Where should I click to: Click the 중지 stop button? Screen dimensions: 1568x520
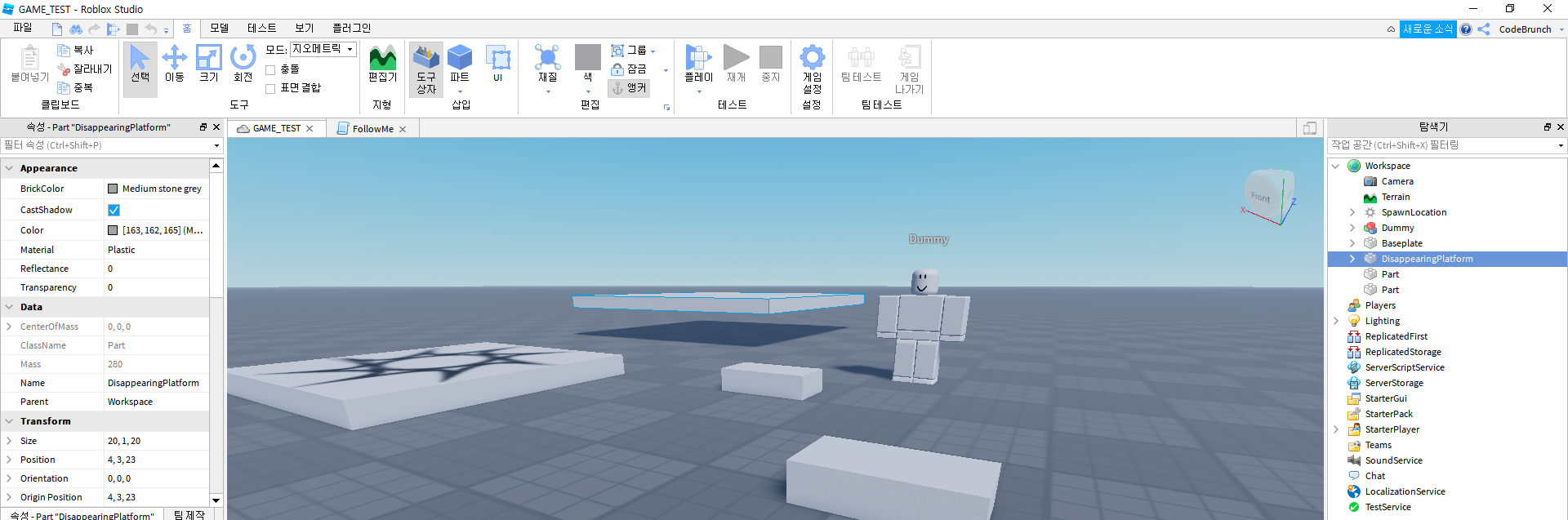pyautogui.click(x=771, y=65)
